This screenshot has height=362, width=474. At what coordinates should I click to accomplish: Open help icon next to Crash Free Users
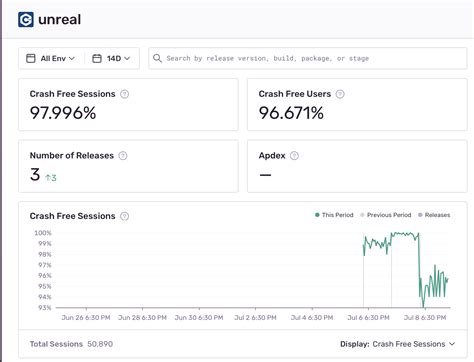[340, 94]
